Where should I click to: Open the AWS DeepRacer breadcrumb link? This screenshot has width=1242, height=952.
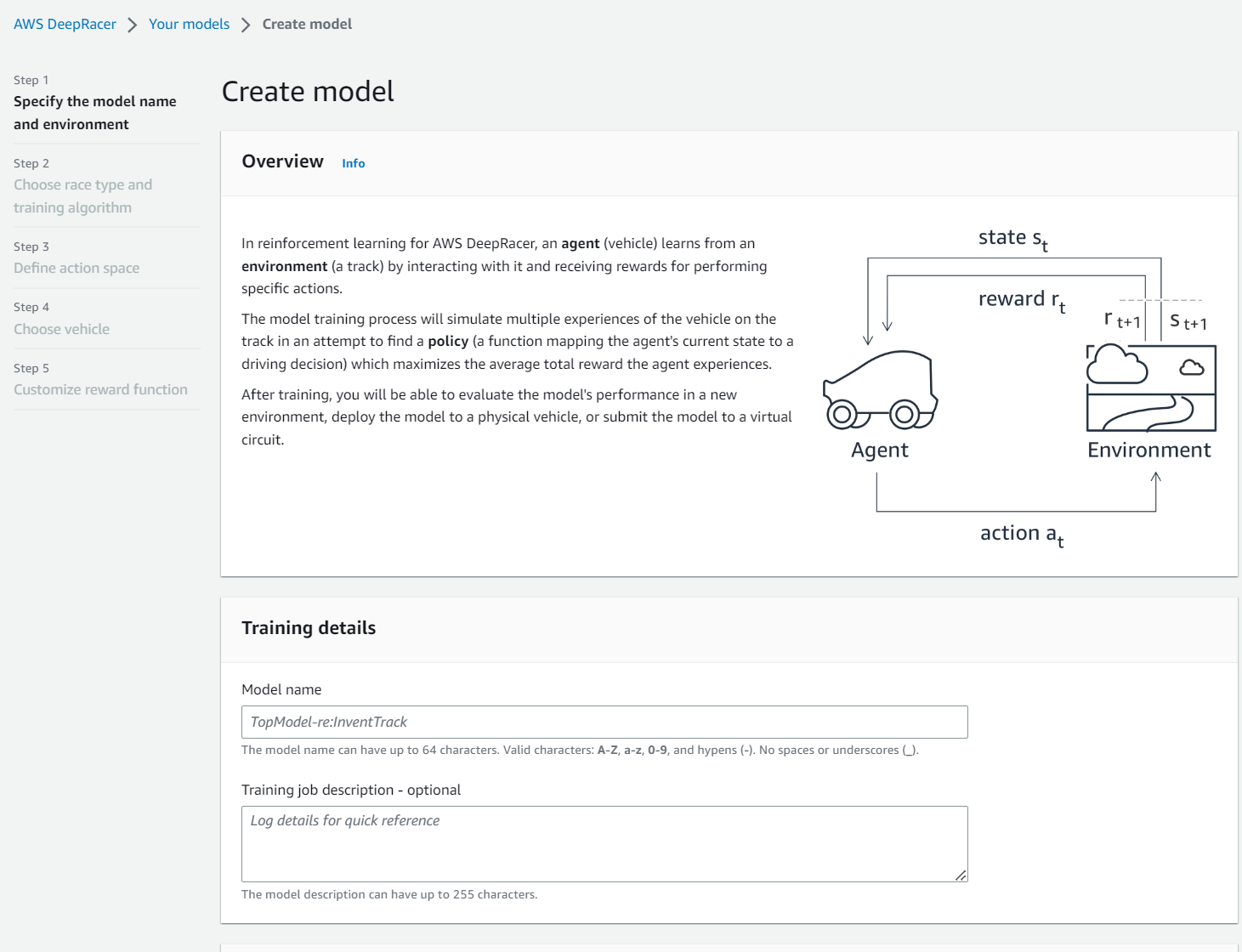65,24
